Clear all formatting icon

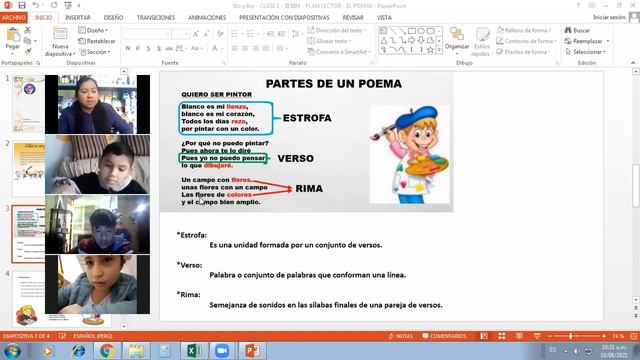click(220, 34)
